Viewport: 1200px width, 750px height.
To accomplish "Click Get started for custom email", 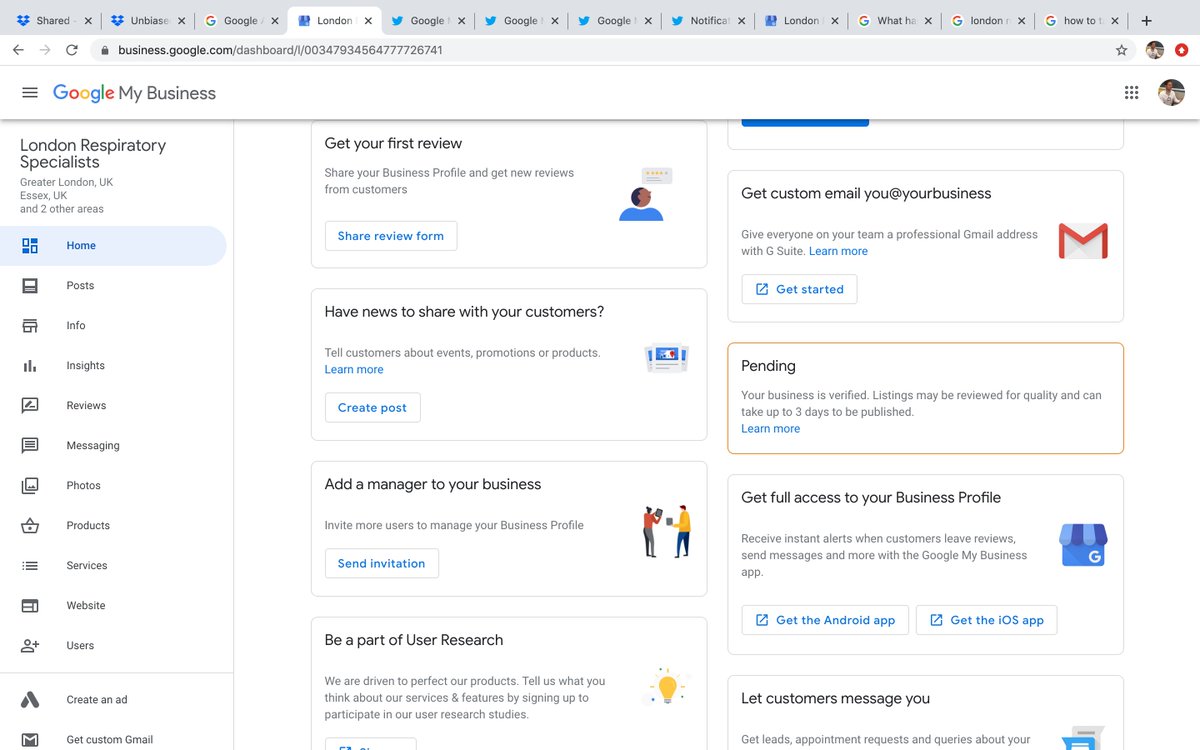I will (x=799, y=289).
